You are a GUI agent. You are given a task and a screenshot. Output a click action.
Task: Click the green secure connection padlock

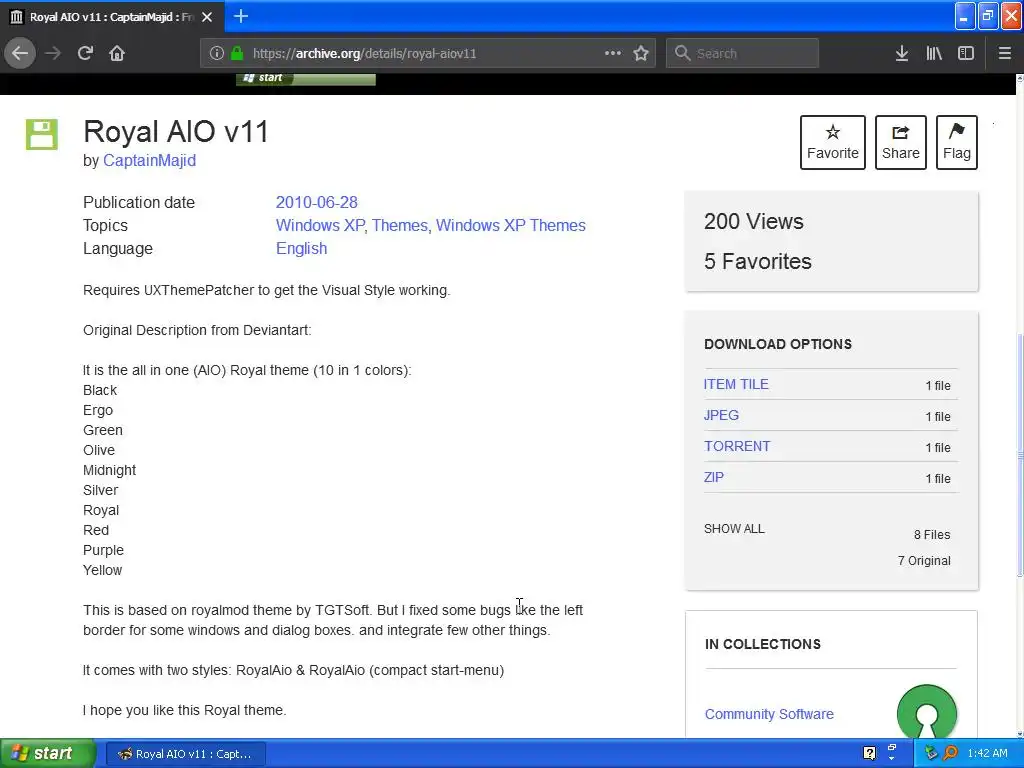pos(237,53)
